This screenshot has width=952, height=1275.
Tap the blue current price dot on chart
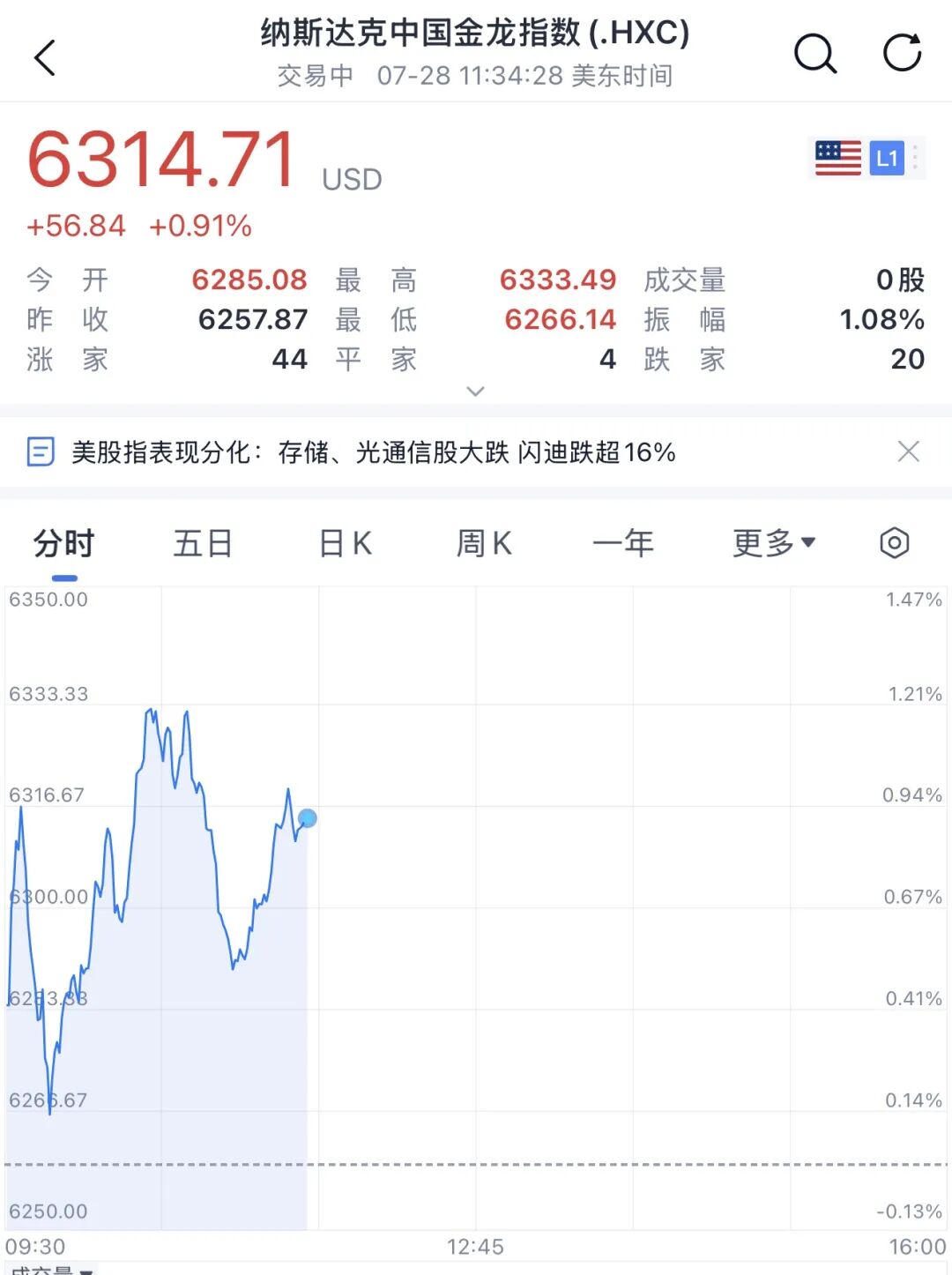pos(307,818)
